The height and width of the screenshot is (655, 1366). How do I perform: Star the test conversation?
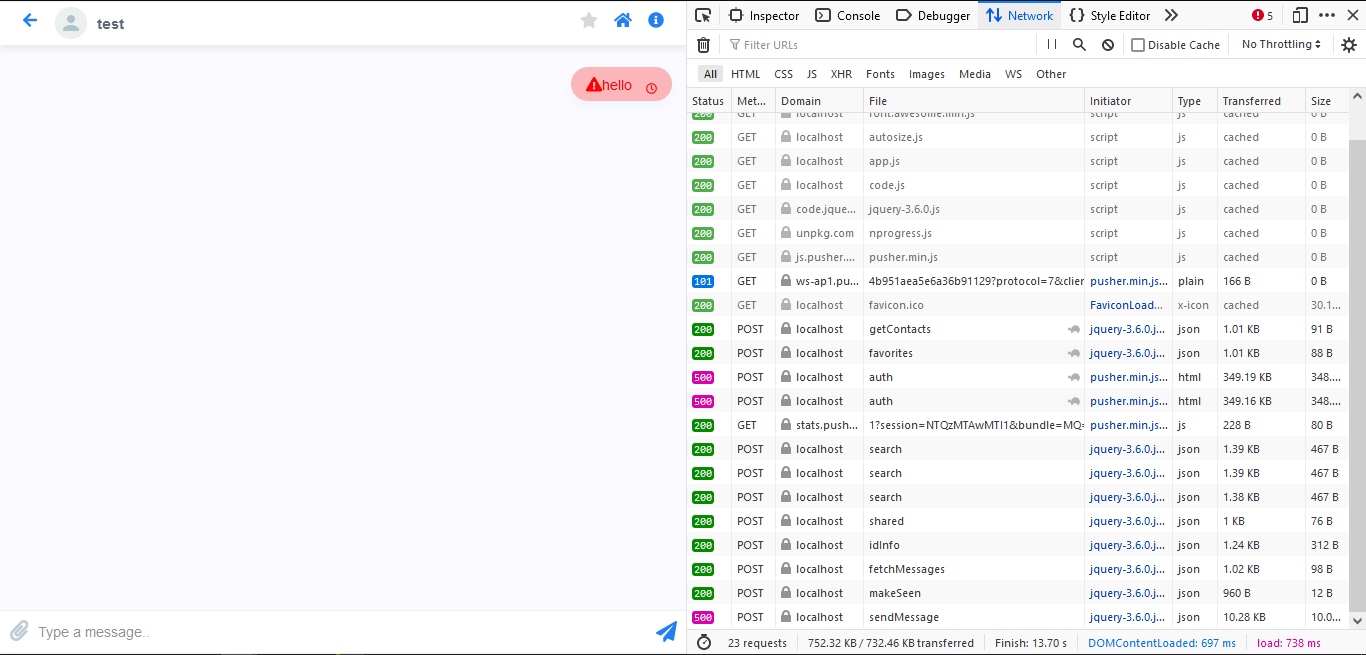589,20
